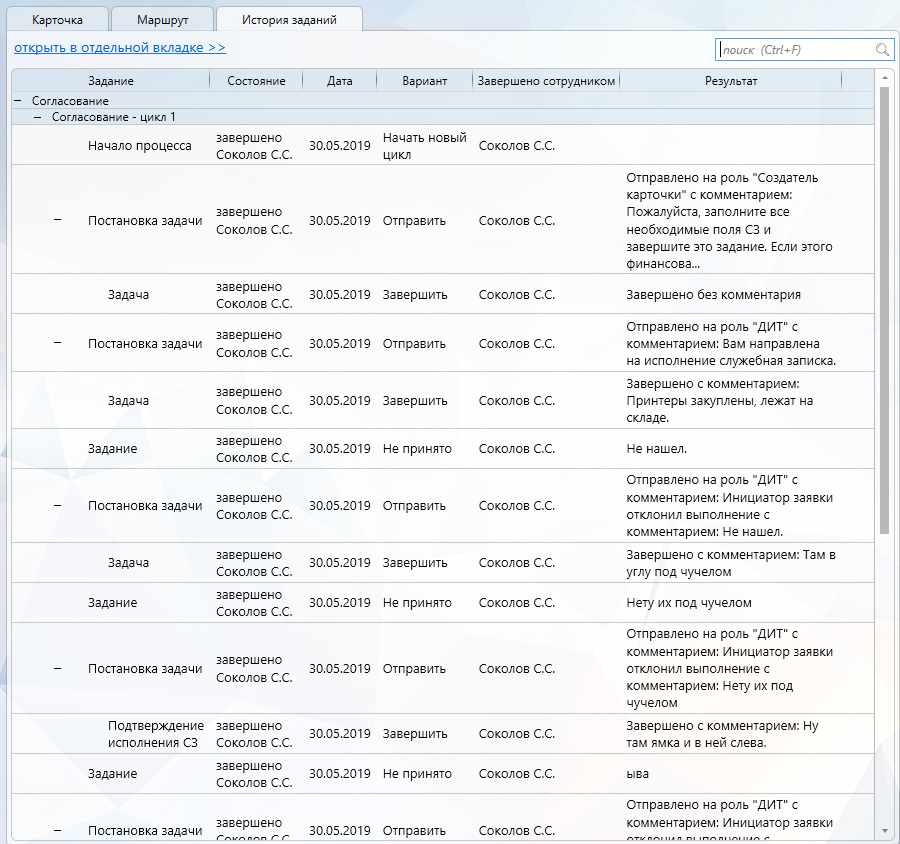The height and width of the screenshot is (844, 900).
Task: Open the Маршрут tab
Action: coord(162,20)
